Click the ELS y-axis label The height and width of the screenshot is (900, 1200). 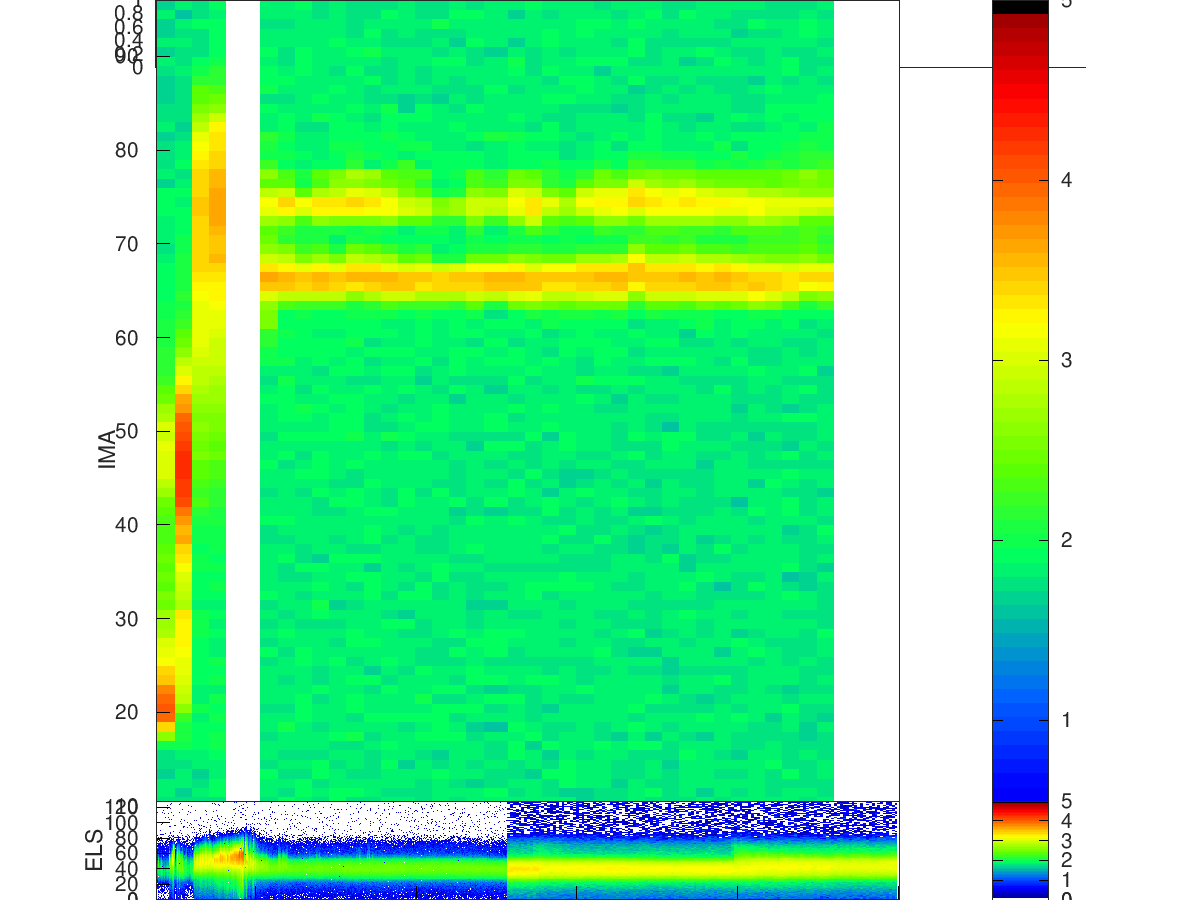(x=95, y=849)
